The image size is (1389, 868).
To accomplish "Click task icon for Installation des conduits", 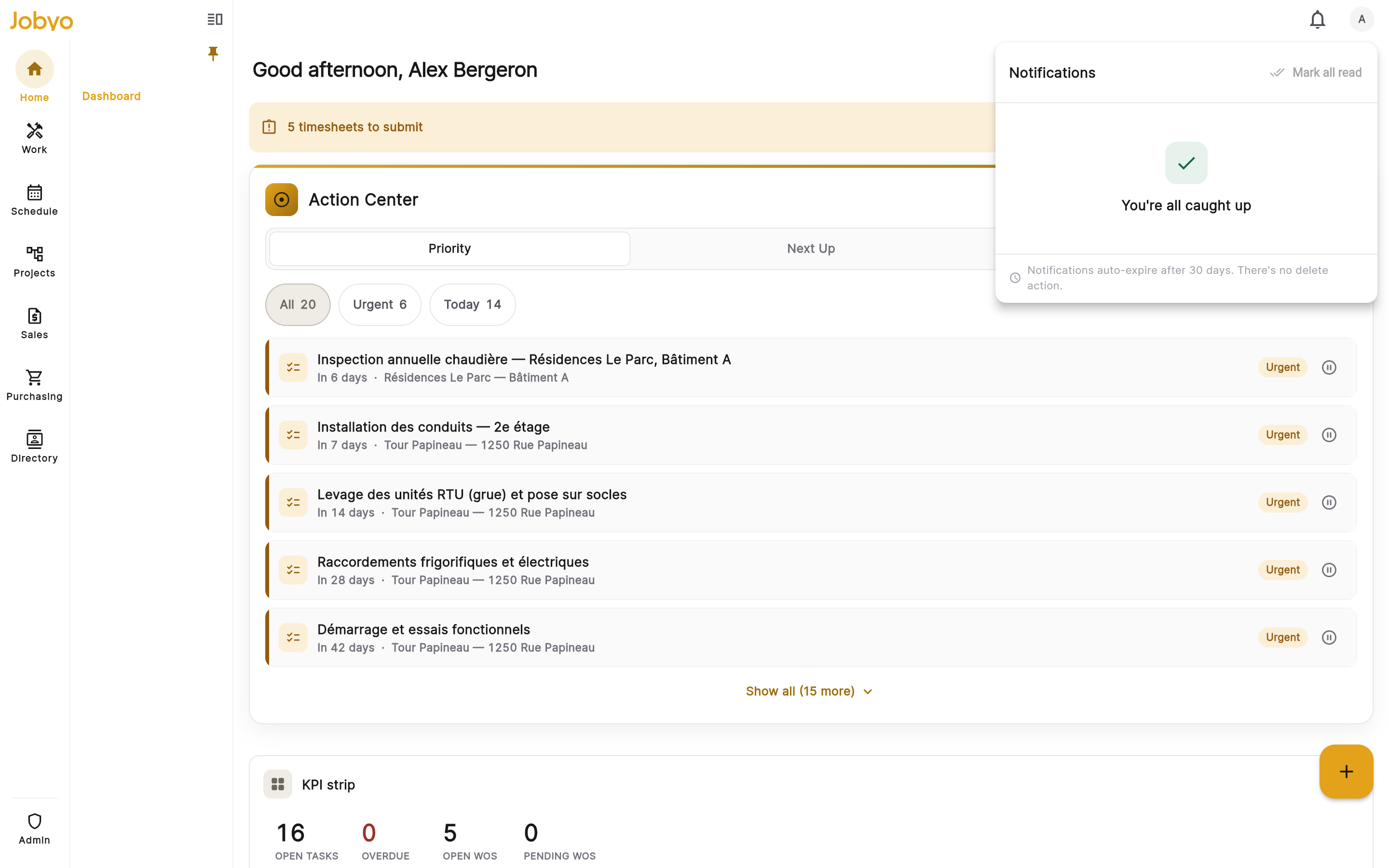I will 293,435.
